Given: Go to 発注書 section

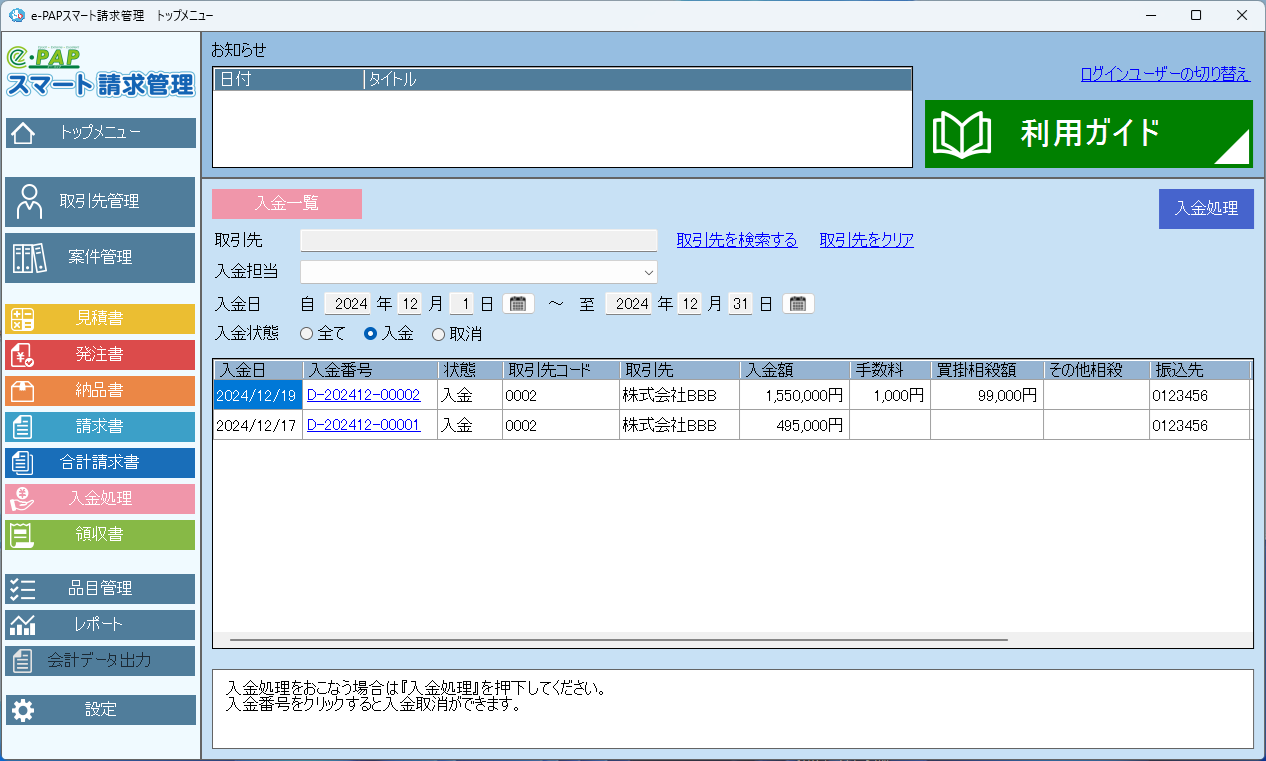Looking at the screenshot, I should (x=100, y=355).
